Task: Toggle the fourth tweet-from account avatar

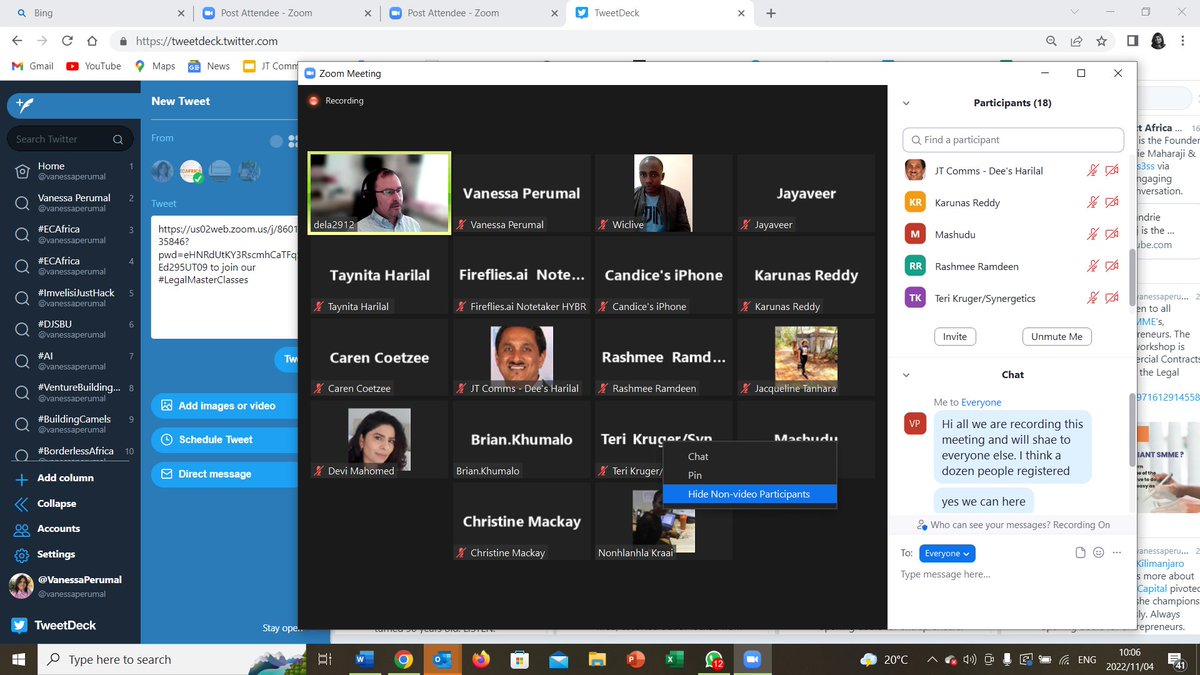Action: coord(249,171)
